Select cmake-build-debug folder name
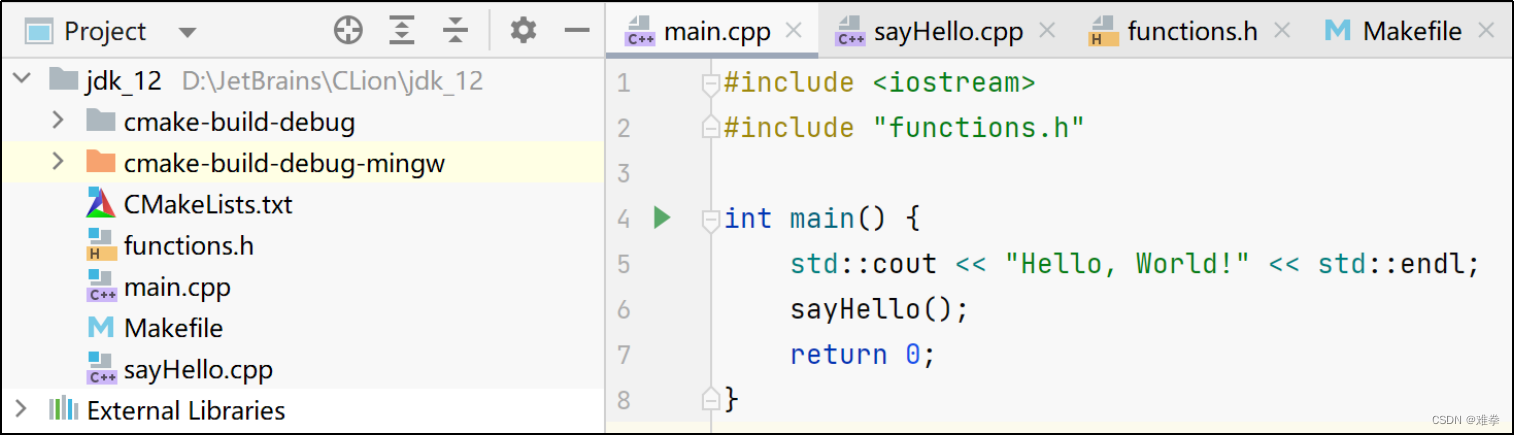The image size is (1515, 435). (239, 122)
